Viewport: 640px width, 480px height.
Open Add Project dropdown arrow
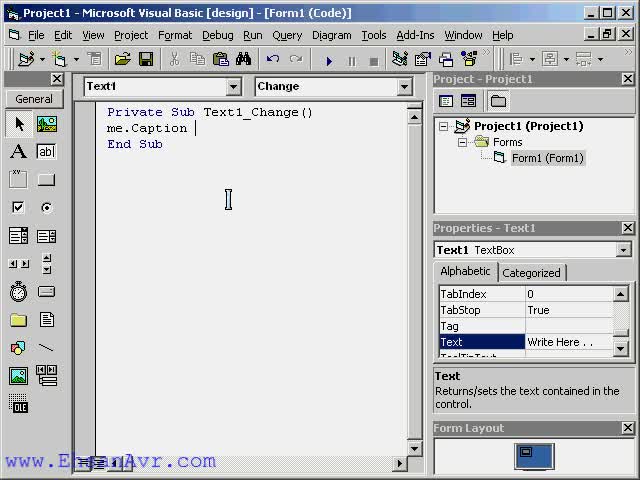pos(42,60)
